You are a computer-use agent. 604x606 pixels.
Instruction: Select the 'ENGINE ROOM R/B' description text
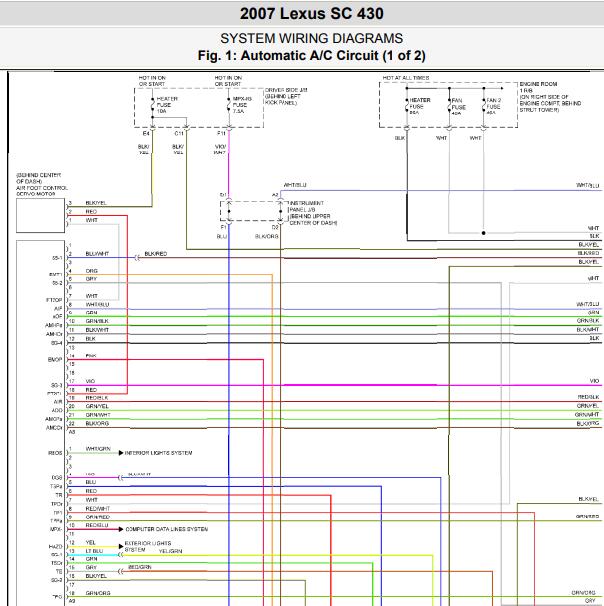550,97
